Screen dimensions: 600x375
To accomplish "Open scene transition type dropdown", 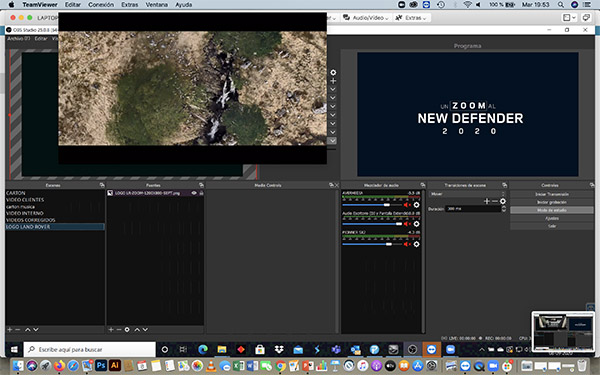I will [x=467, y=194].
